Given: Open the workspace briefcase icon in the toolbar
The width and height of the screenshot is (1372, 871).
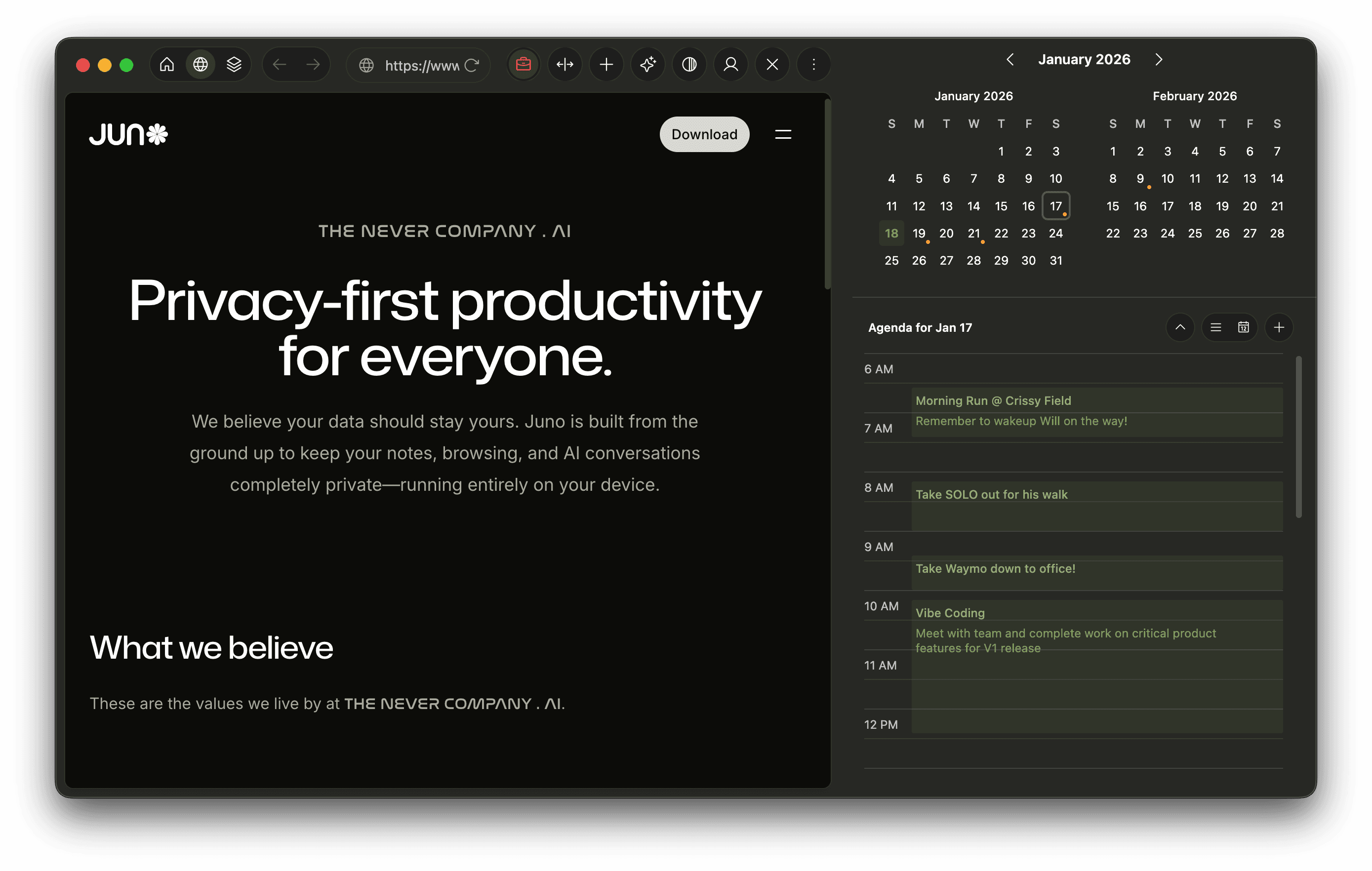Looking at the screenshot, I should point(523,64).
